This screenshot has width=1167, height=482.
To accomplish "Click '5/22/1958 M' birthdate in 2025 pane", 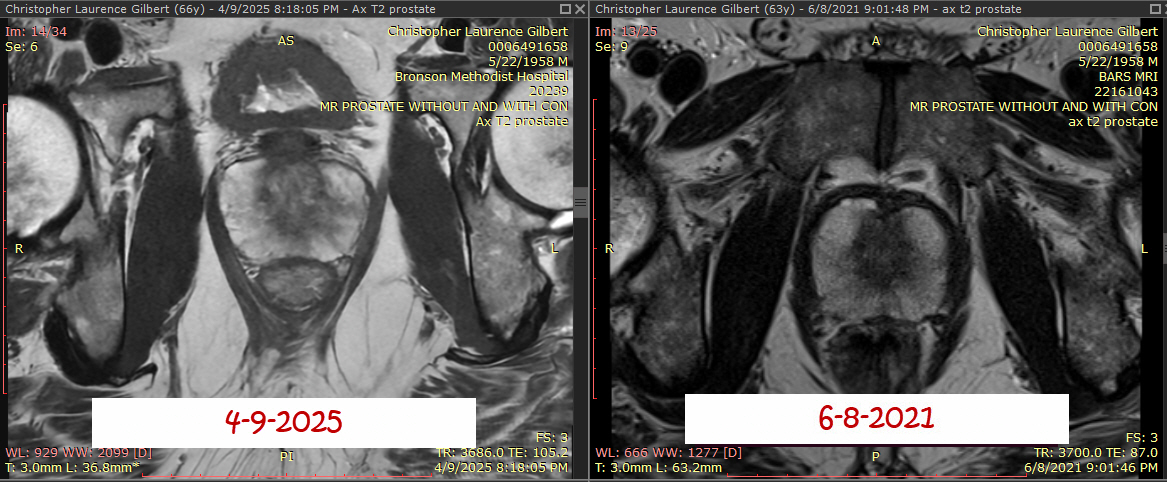I will [528, 61].
